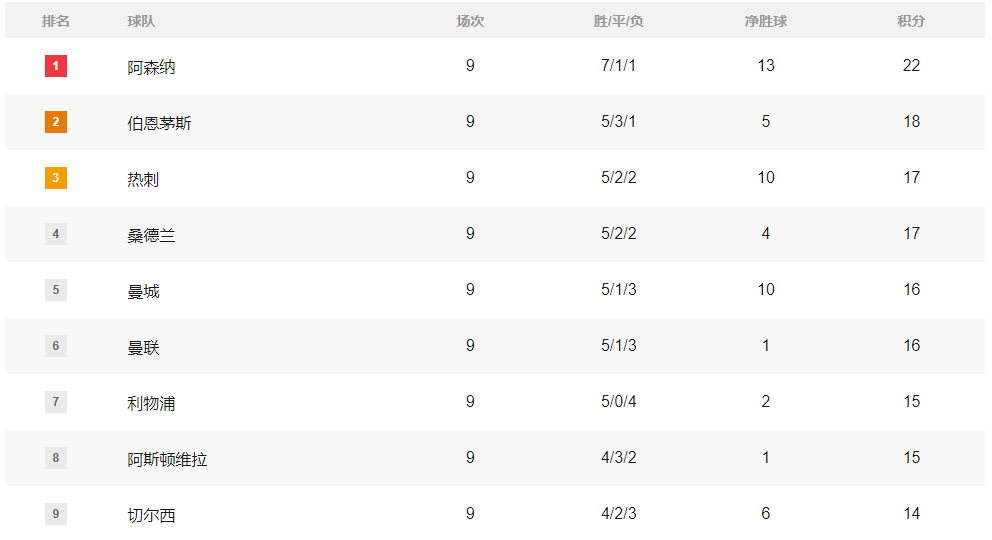Viewport: 992px width, 540px height.
Task: Open the 阿森纳 team link
Action: coord(151,68)
